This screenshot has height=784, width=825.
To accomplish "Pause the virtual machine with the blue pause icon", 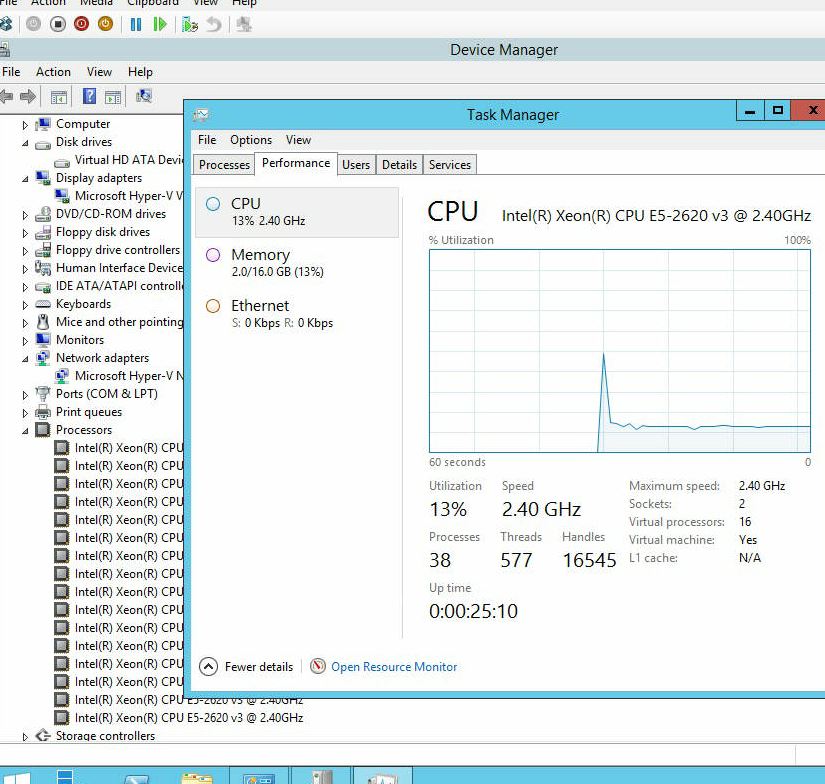I will tap(136, 24).
